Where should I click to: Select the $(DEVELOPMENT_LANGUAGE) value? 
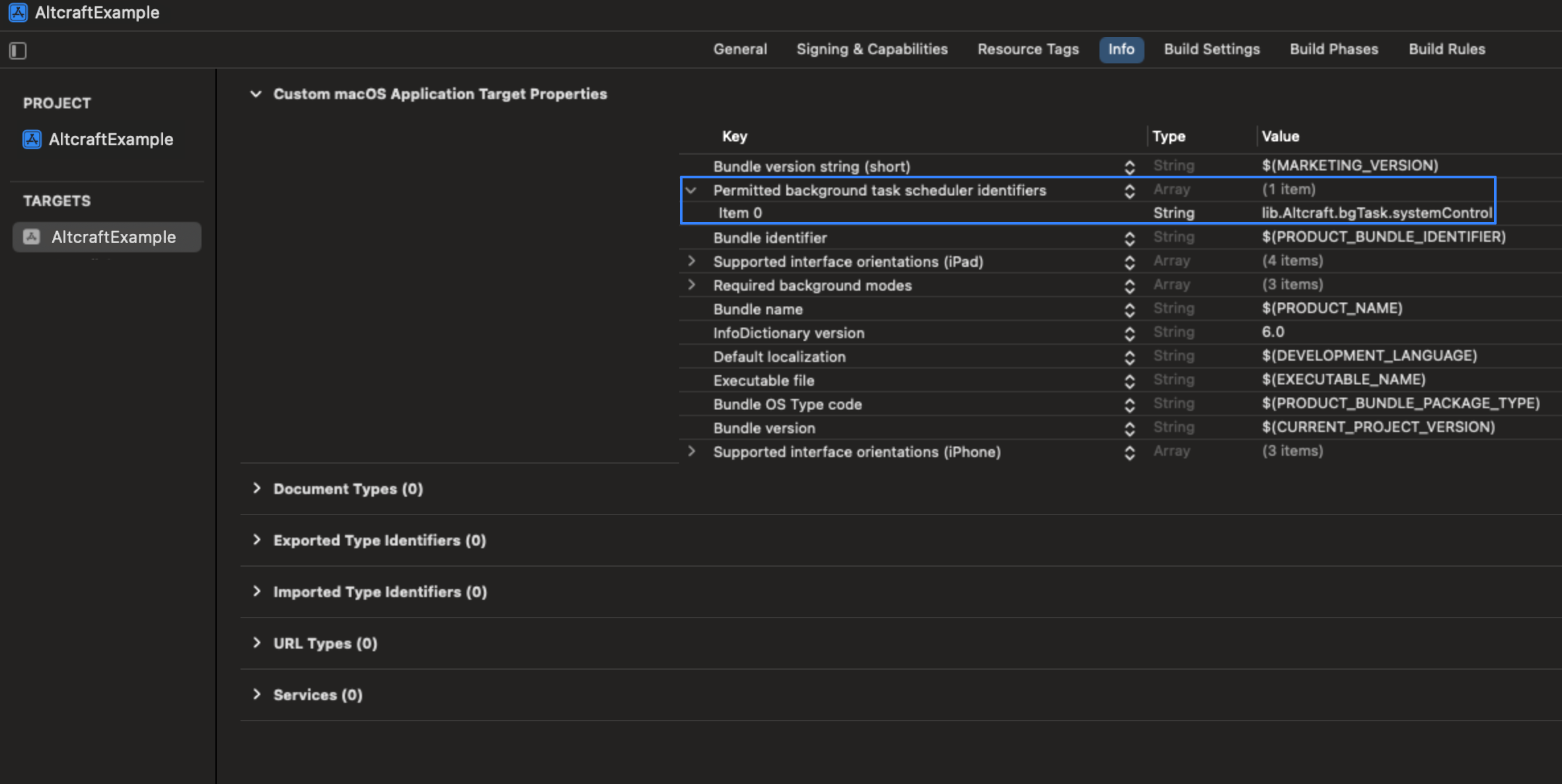click(x=1369, y=355)
